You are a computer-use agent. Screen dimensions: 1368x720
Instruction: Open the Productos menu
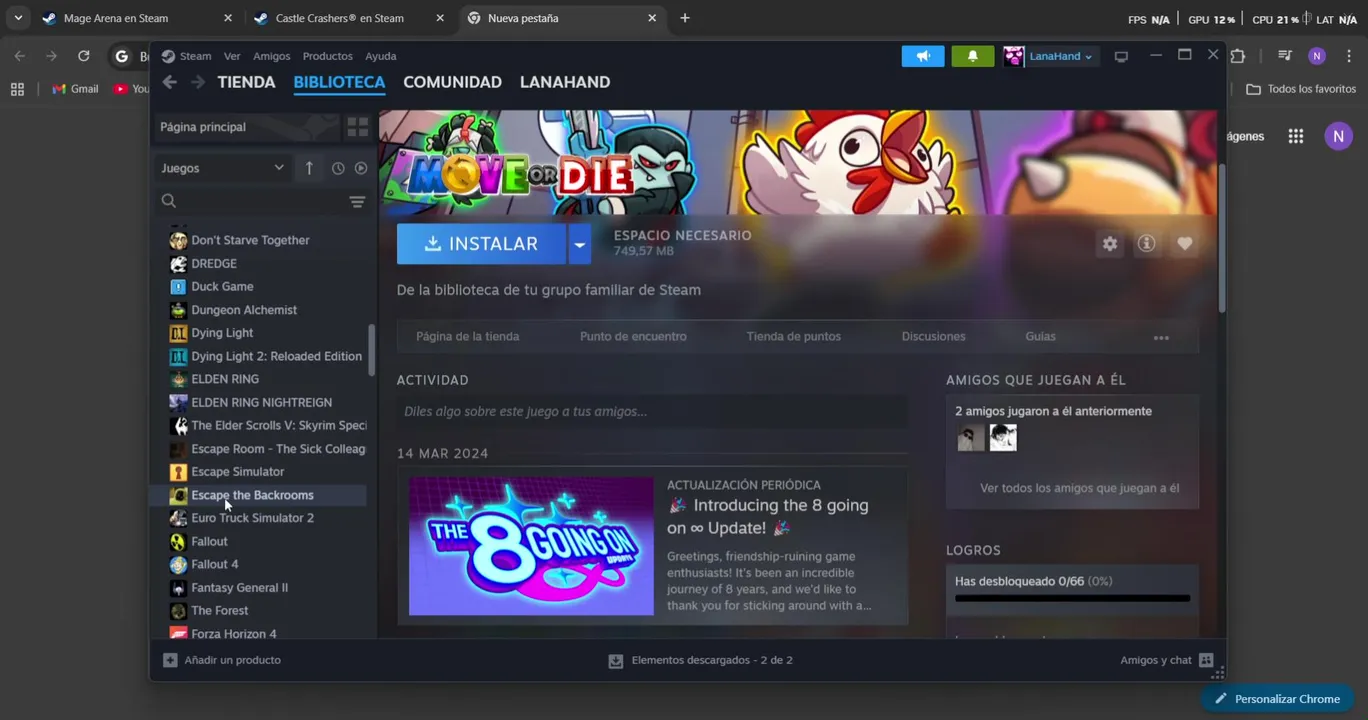click(x=327, y=56)
